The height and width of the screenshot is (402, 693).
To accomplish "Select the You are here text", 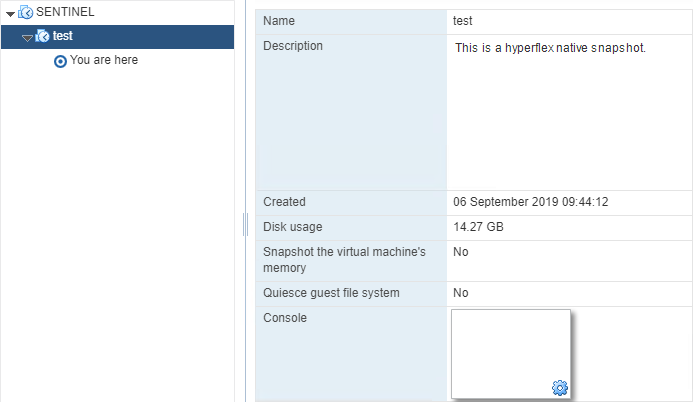I will pyautogui.click(x=104, y=60).
